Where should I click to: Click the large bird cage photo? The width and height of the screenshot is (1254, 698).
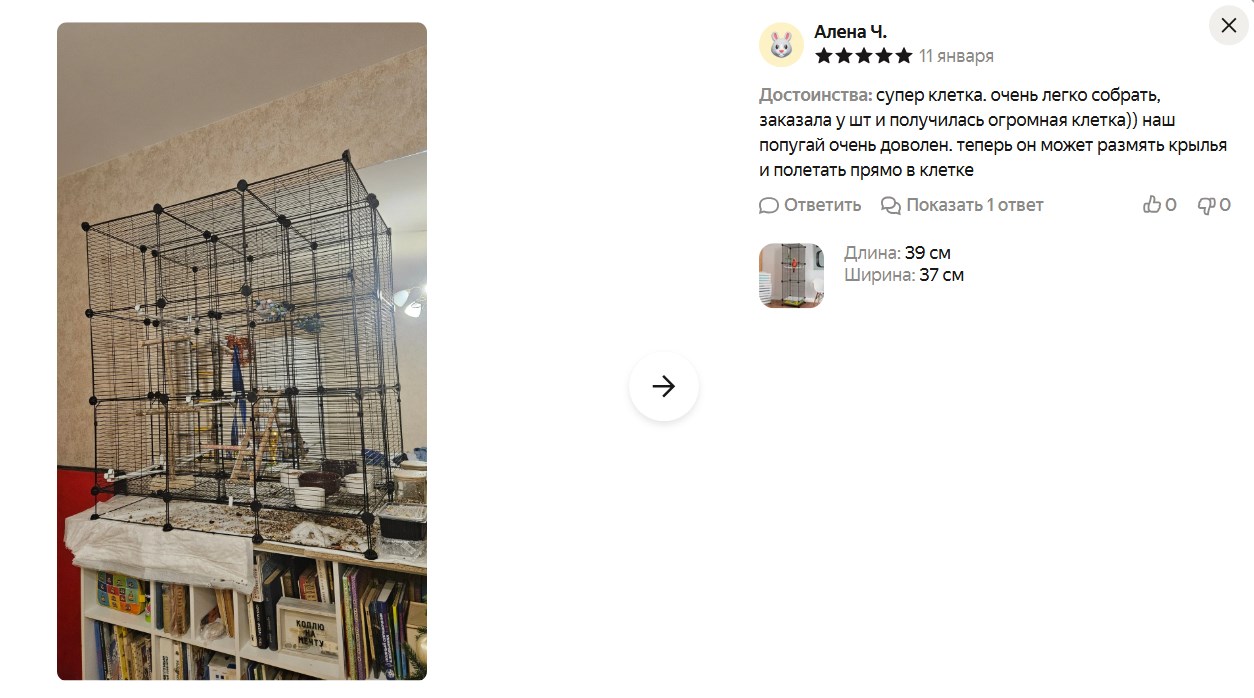242,351
